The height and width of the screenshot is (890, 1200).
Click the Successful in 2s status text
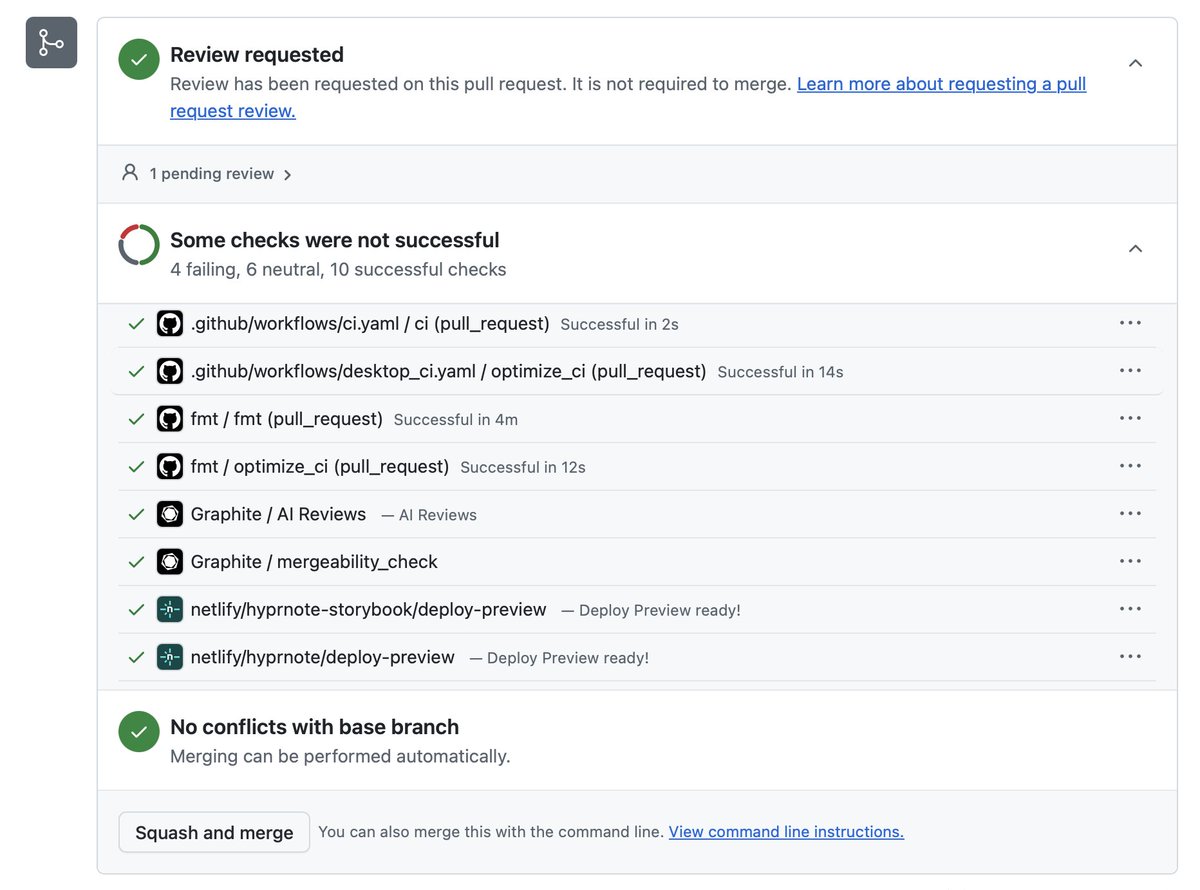point(620,325)
